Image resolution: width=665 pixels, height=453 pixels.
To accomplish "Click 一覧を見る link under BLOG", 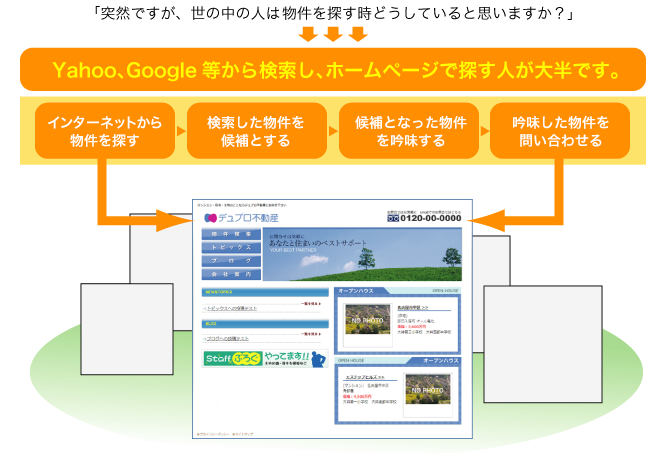I will click(x=311, y=334).
